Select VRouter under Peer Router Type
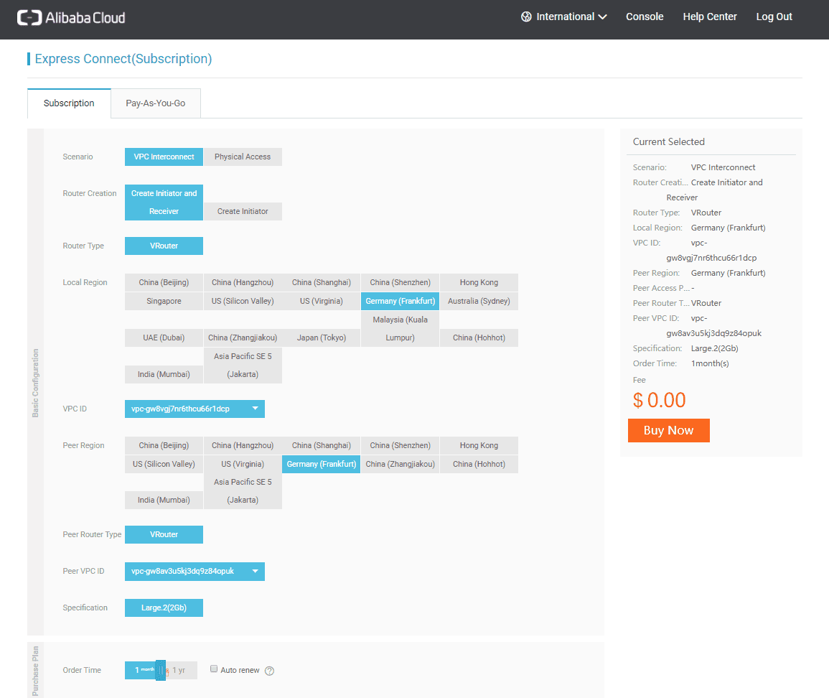 pyautogui.click(x=164, y=535)
